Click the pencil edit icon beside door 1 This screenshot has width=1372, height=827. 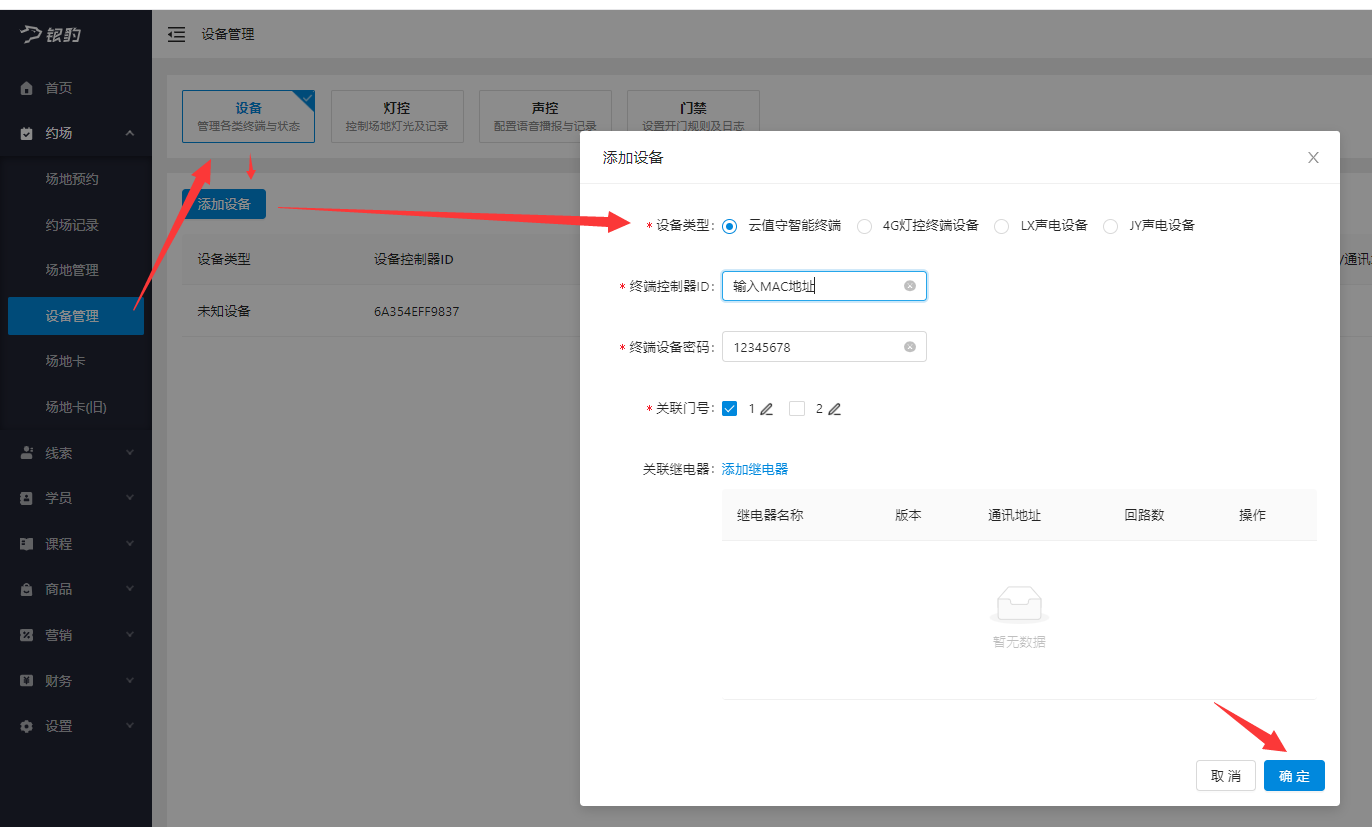tap(767, 409)
